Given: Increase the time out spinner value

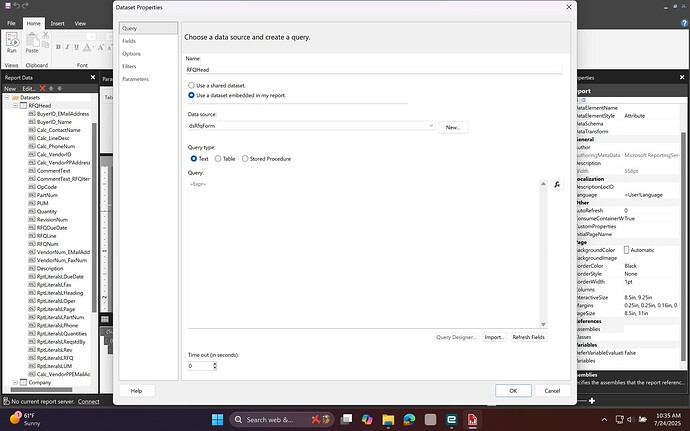Looking at the screenshot, I should (215, 364).
